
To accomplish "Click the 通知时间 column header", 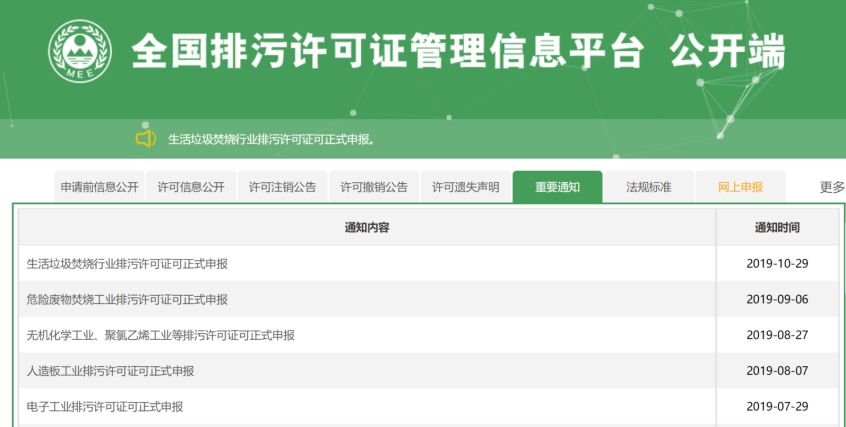I will (776, 228).
